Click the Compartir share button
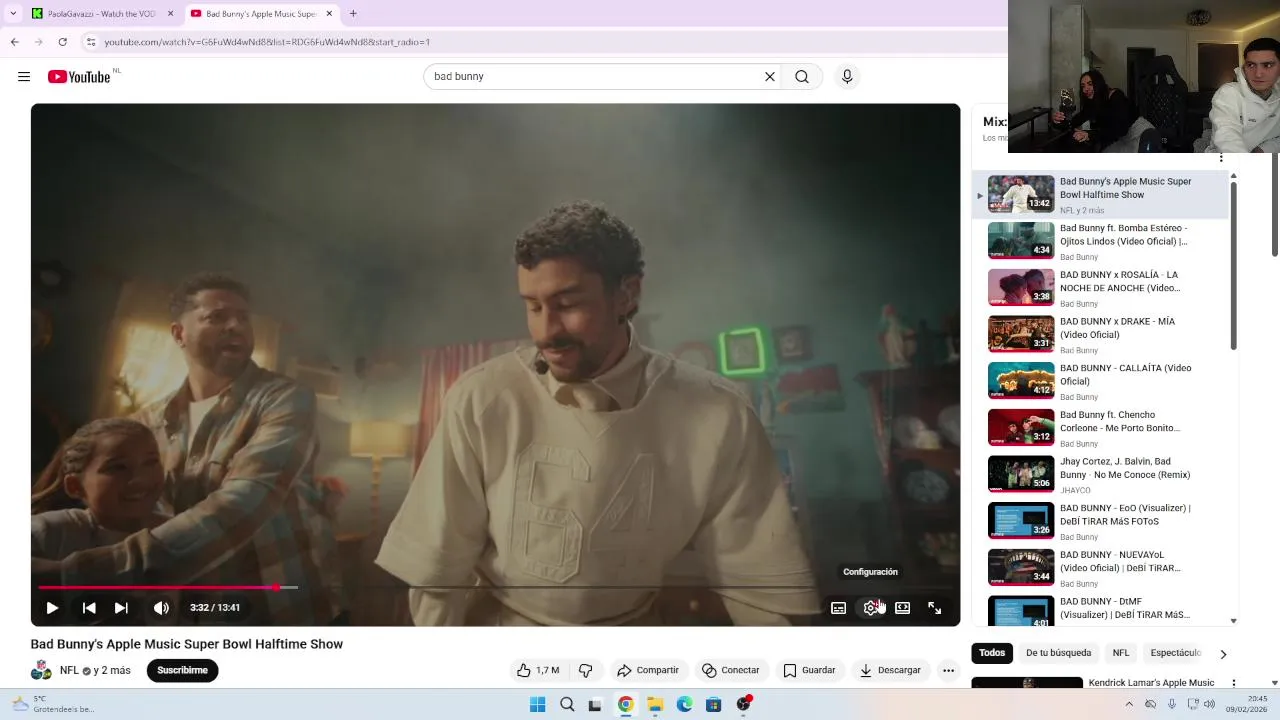 click(648, 670)
